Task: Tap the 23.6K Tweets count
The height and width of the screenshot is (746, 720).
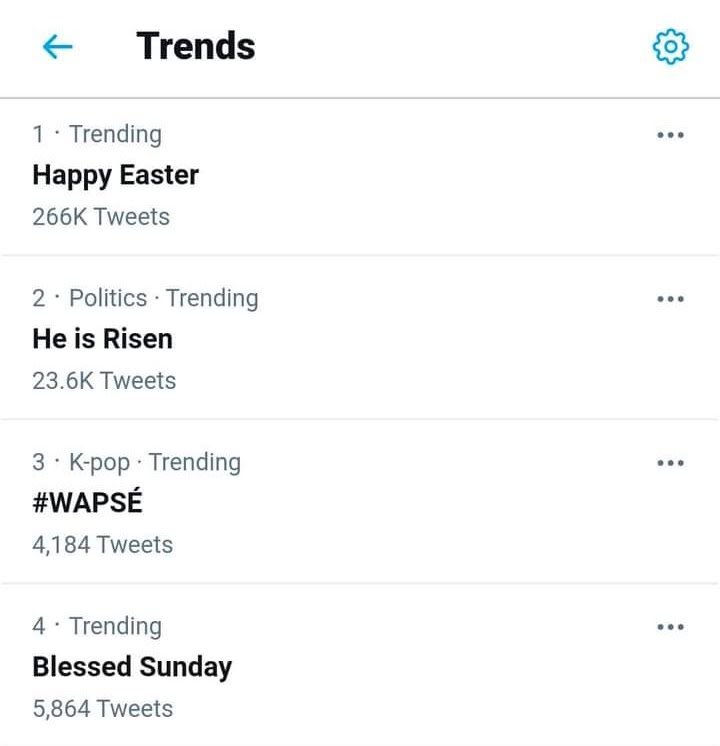Action: [104, 381]
